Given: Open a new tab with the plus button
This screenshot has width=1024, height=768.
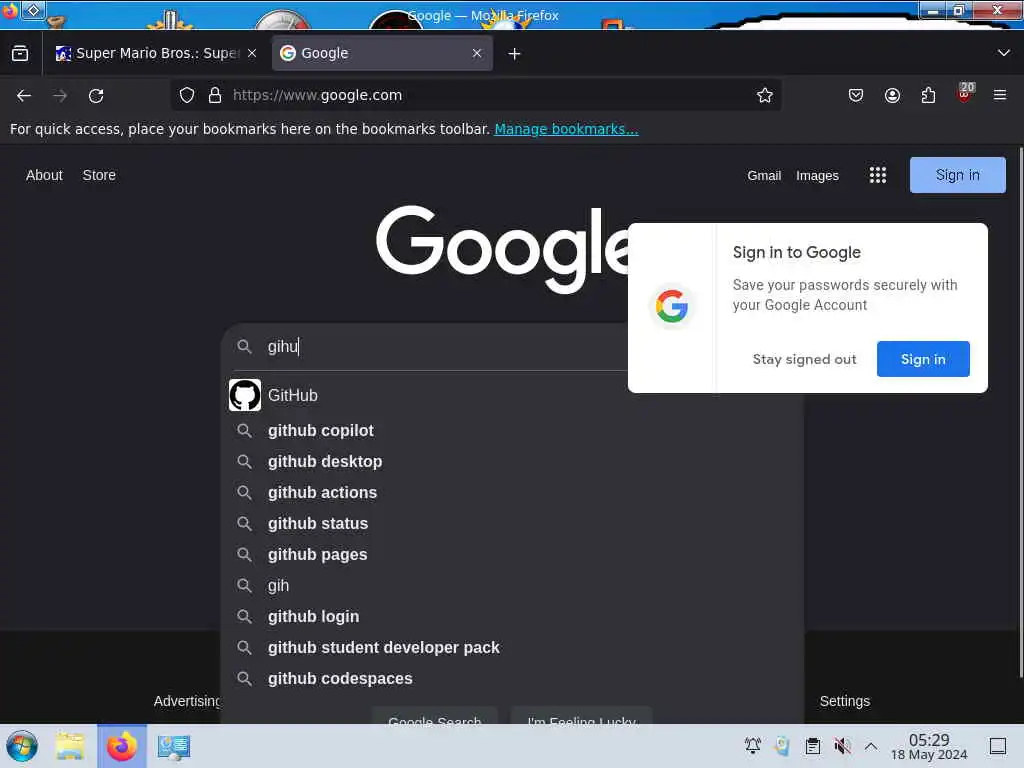Looking at the screenshot, I should coord(515,54).
